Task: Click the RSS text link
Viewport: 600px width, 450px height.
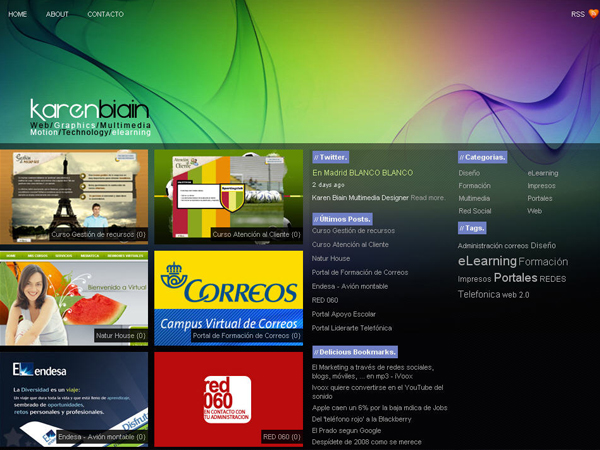Action: pyautogui.click(x=578, y=14)
